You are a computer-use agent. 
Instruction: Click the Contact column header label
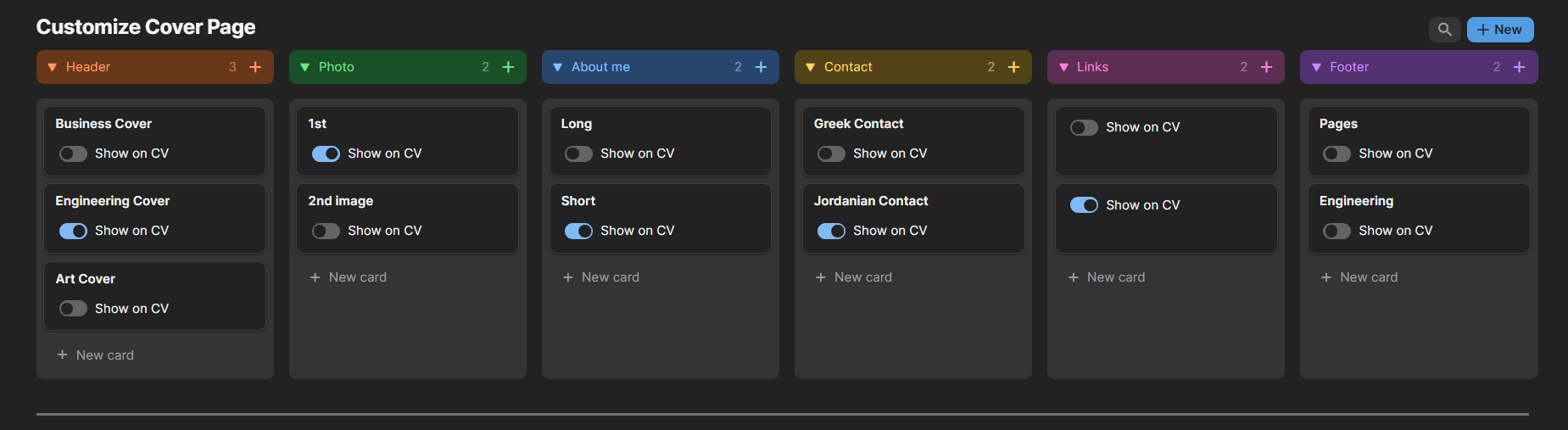(848, 67)
